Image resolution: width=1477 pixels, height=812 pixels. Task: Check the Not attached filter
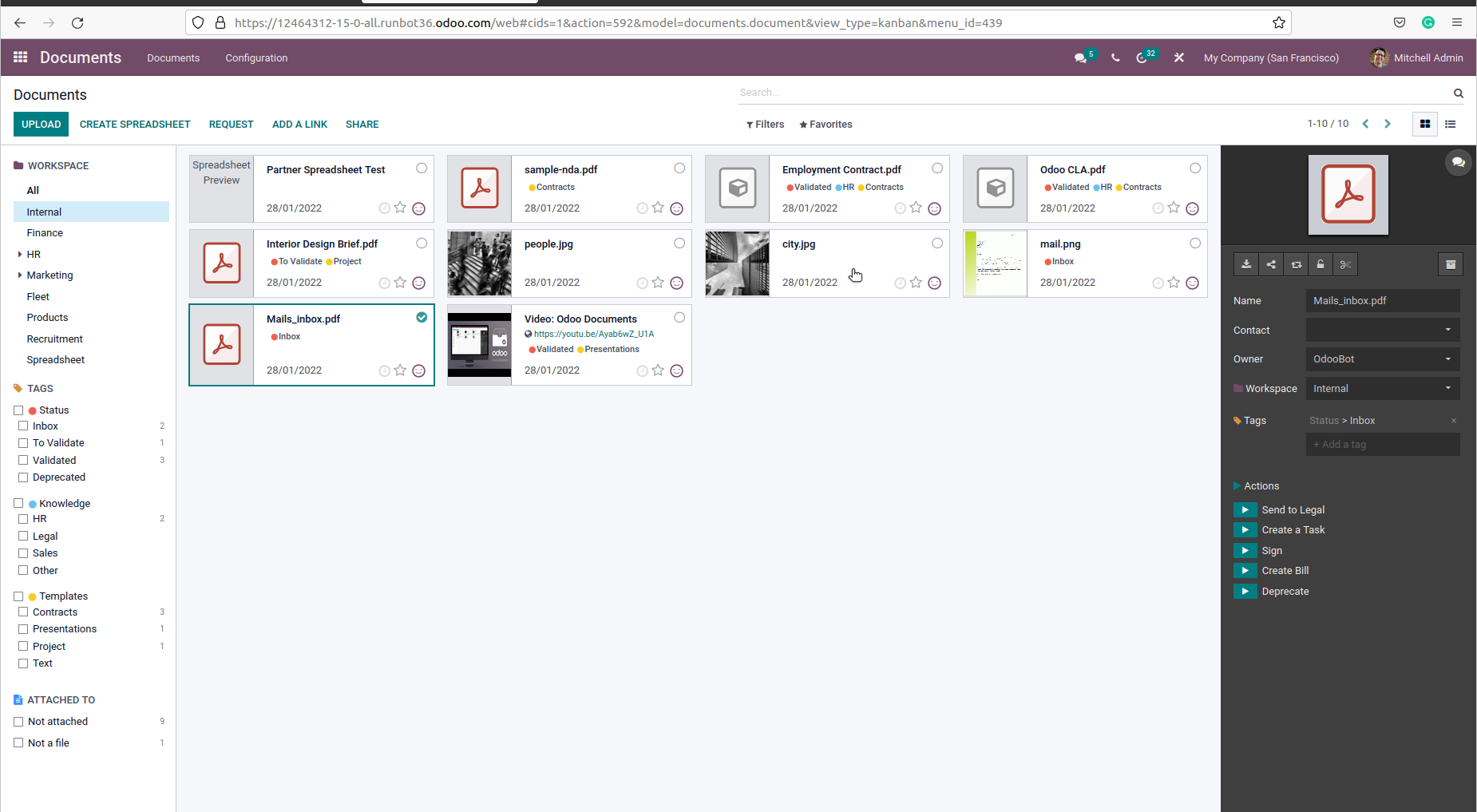point(18,722)
